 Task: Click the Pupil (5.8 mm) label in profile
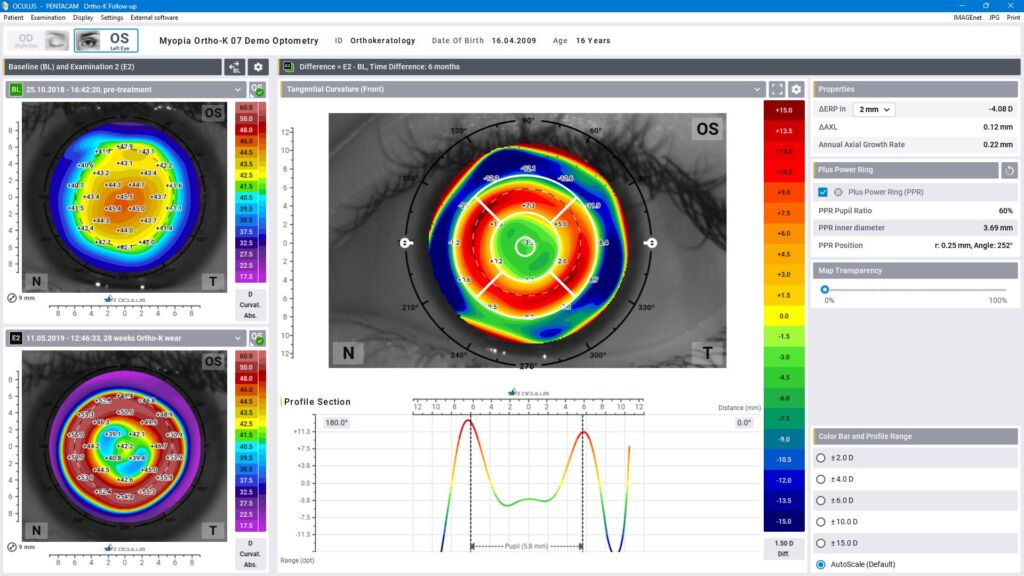(x=526, y=547)
